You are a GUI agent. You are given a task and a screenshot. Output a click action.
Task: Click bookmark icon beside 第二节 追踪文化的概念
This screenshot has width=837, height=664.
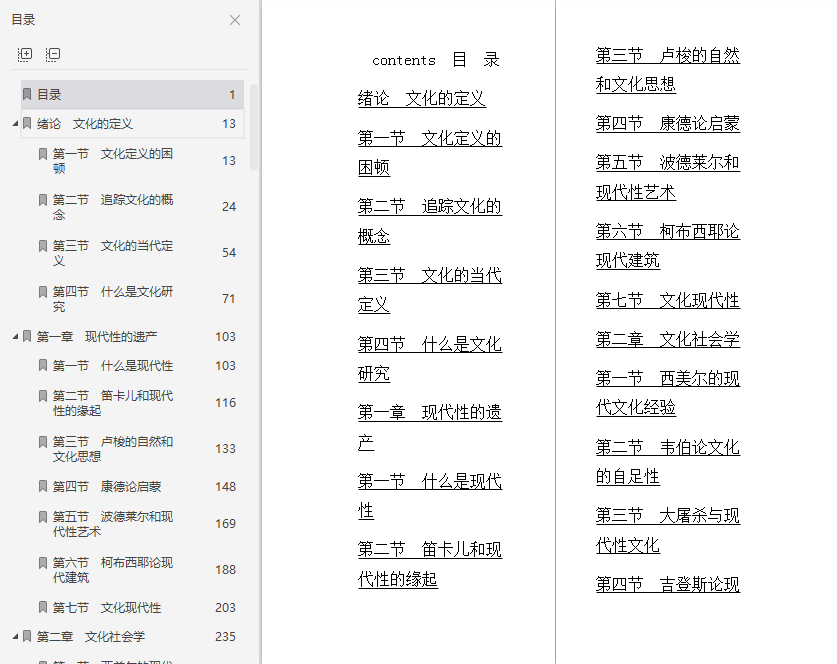[43, 200]
